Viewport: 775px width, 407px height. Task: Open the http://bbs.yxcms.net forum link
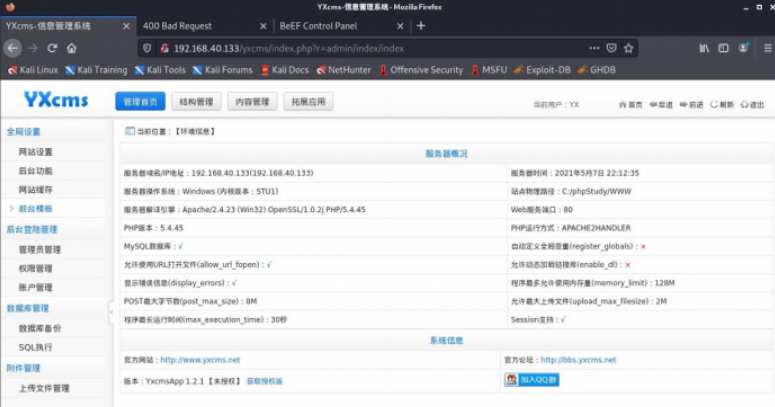578,360
